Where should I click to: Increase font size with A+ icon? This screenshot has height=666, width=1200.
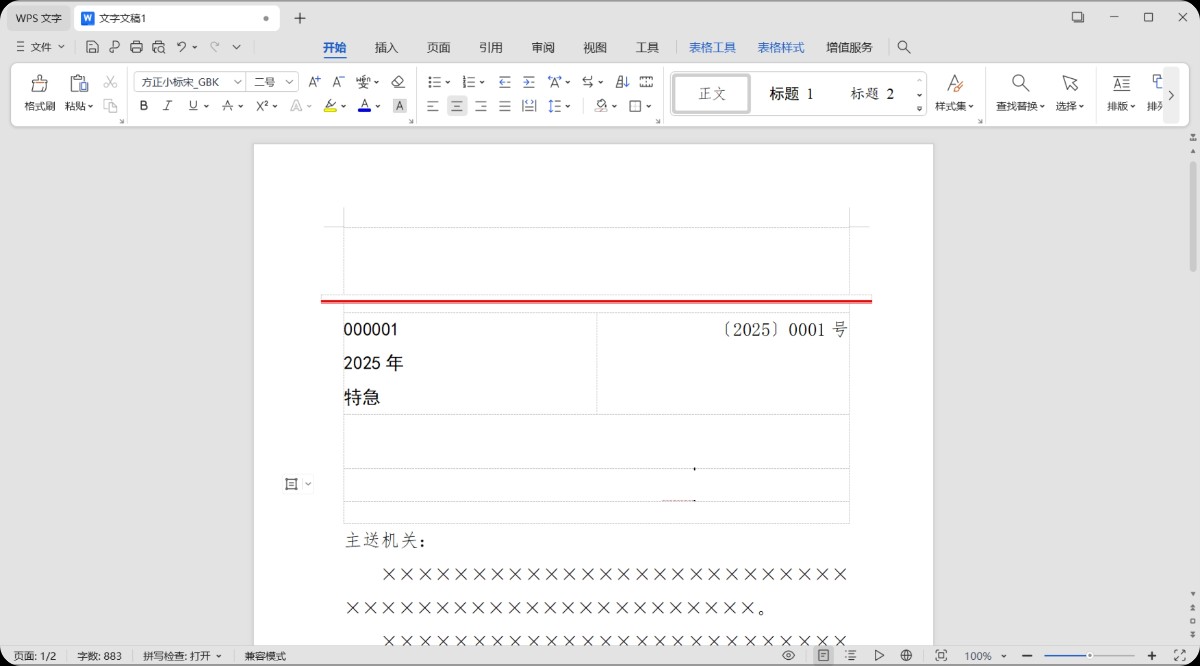(x=314, y=82)
